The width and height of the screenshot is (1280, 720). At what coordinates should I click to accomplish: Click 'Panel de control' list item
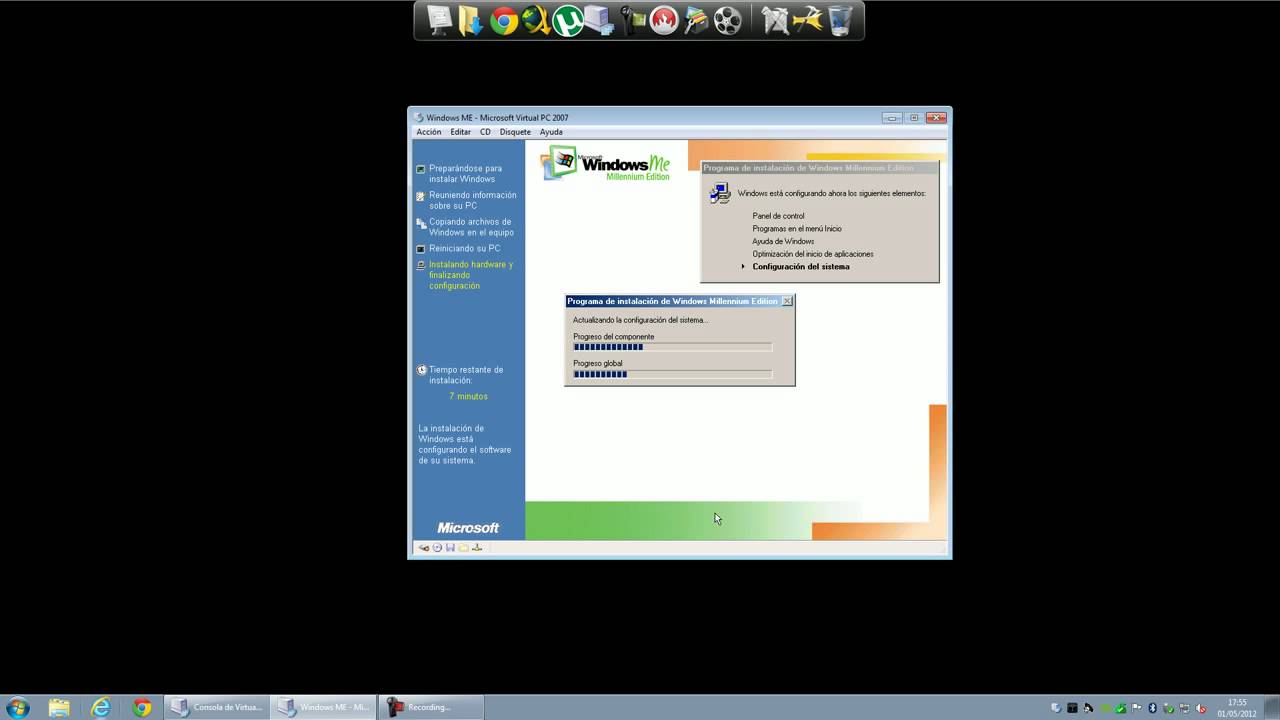778,216
